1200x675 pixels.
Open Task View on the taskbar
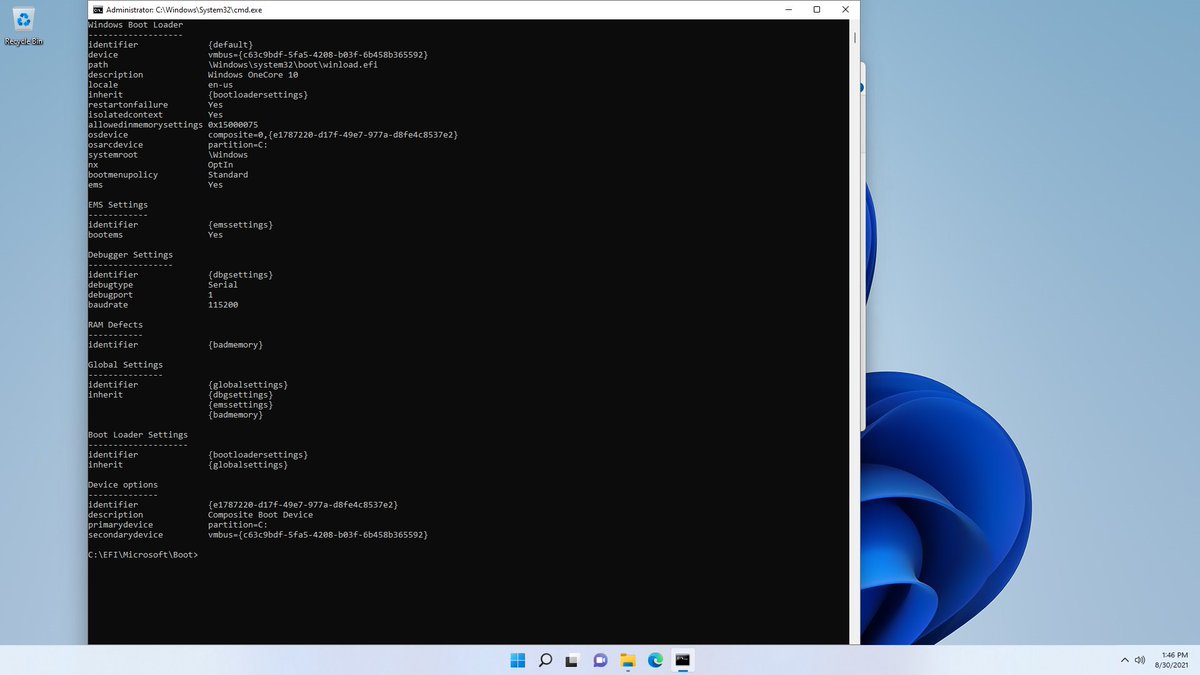[573, 660]
